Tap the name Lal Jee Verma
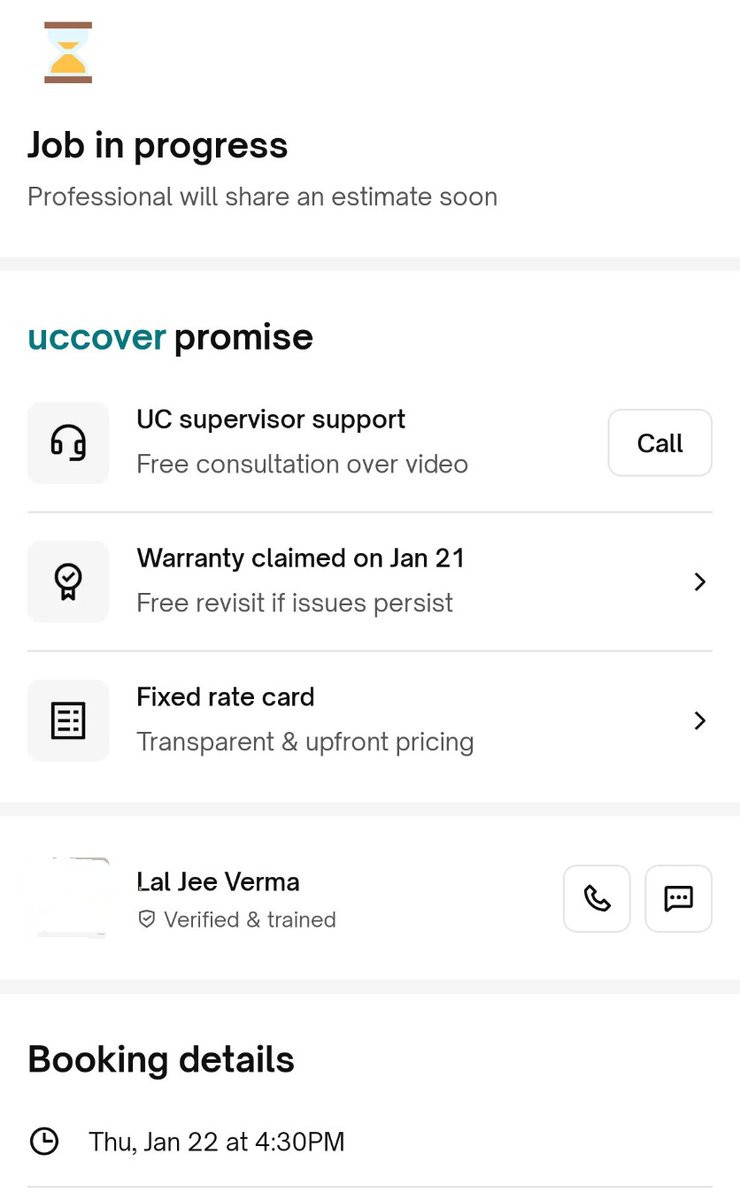 pos(218,882)
